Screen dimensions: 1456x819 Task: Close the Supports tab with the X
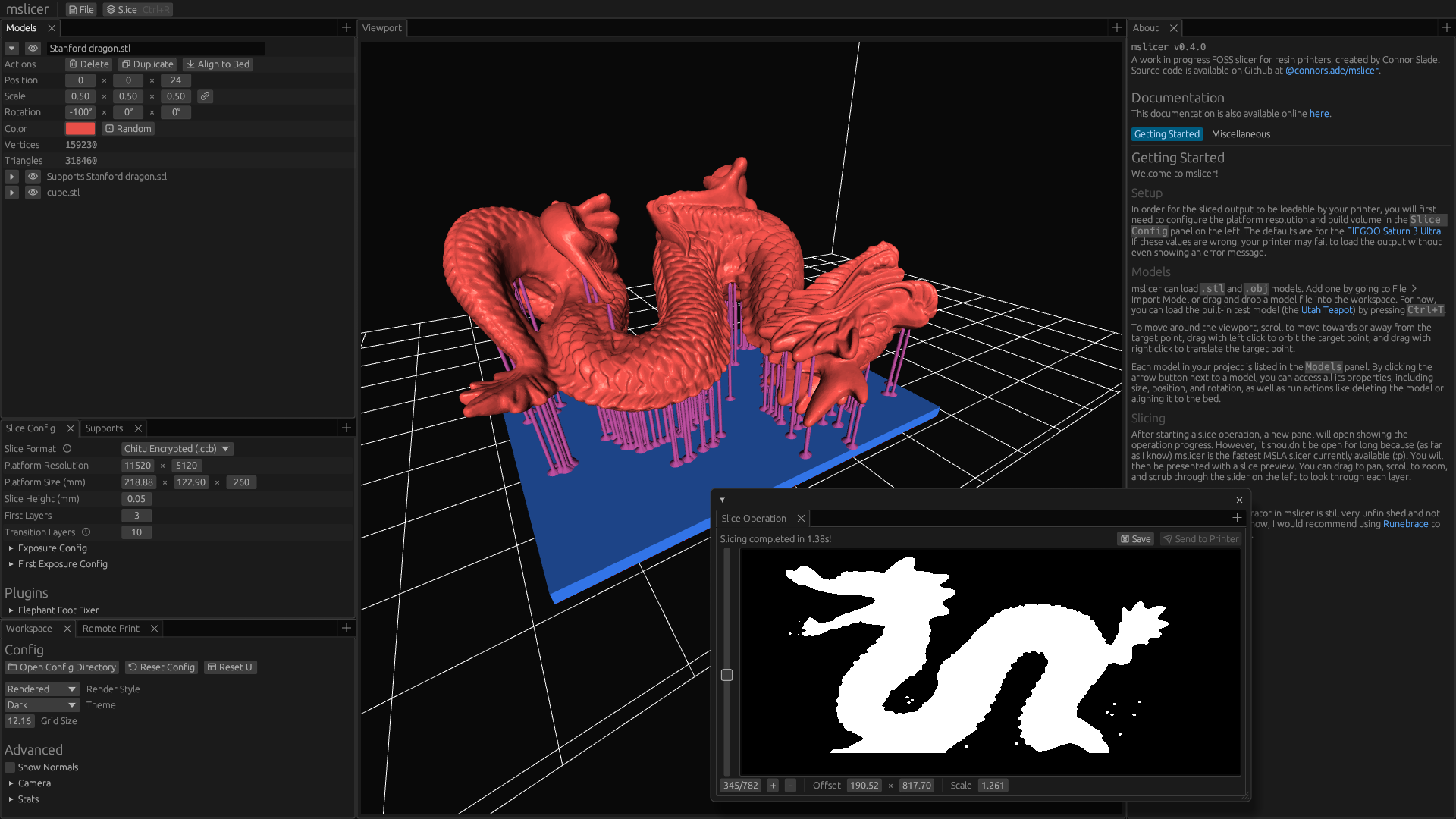pos(138,428)
